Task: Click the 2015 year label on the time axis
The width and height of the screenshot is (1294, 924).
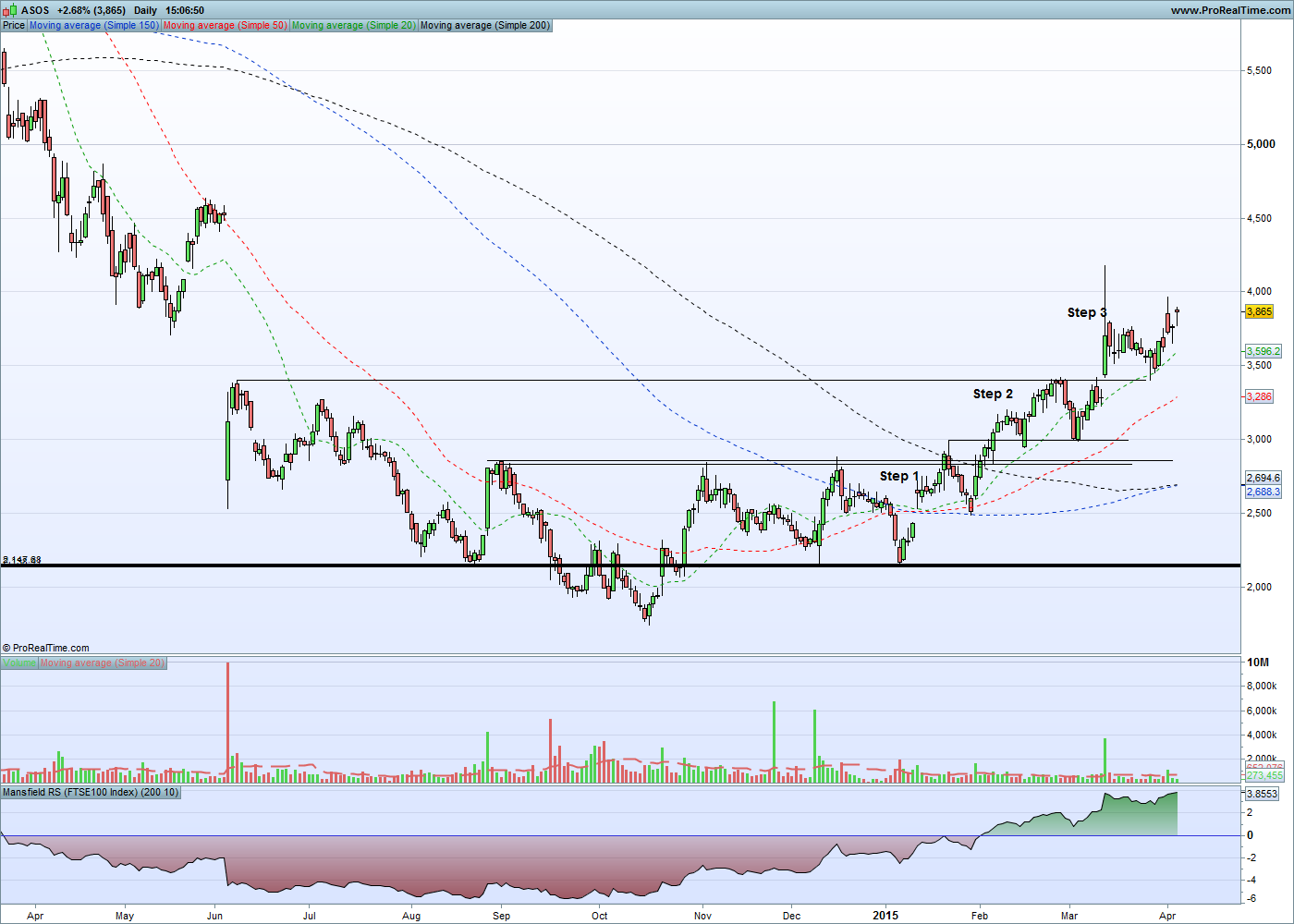Action: point(885,917)
